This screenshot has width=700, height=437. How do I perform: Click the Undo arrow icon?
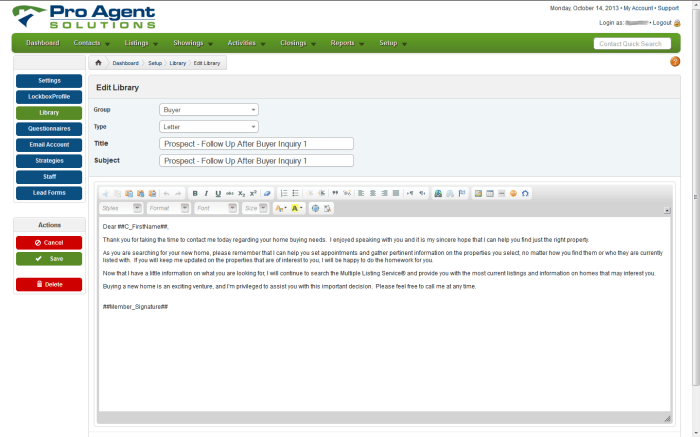[x=166, y=193]
